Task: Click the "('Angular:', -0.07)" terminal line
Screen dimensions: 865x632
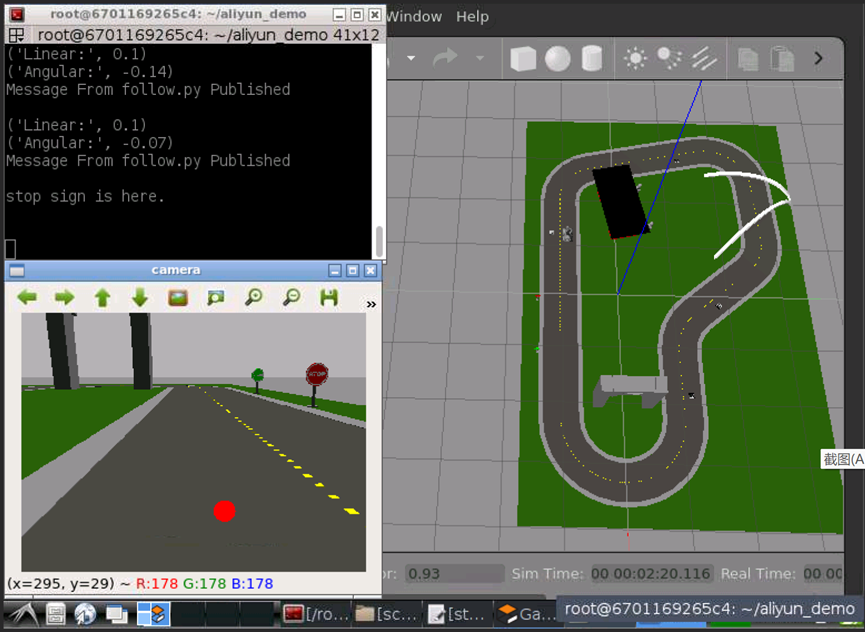Action: 89,143
